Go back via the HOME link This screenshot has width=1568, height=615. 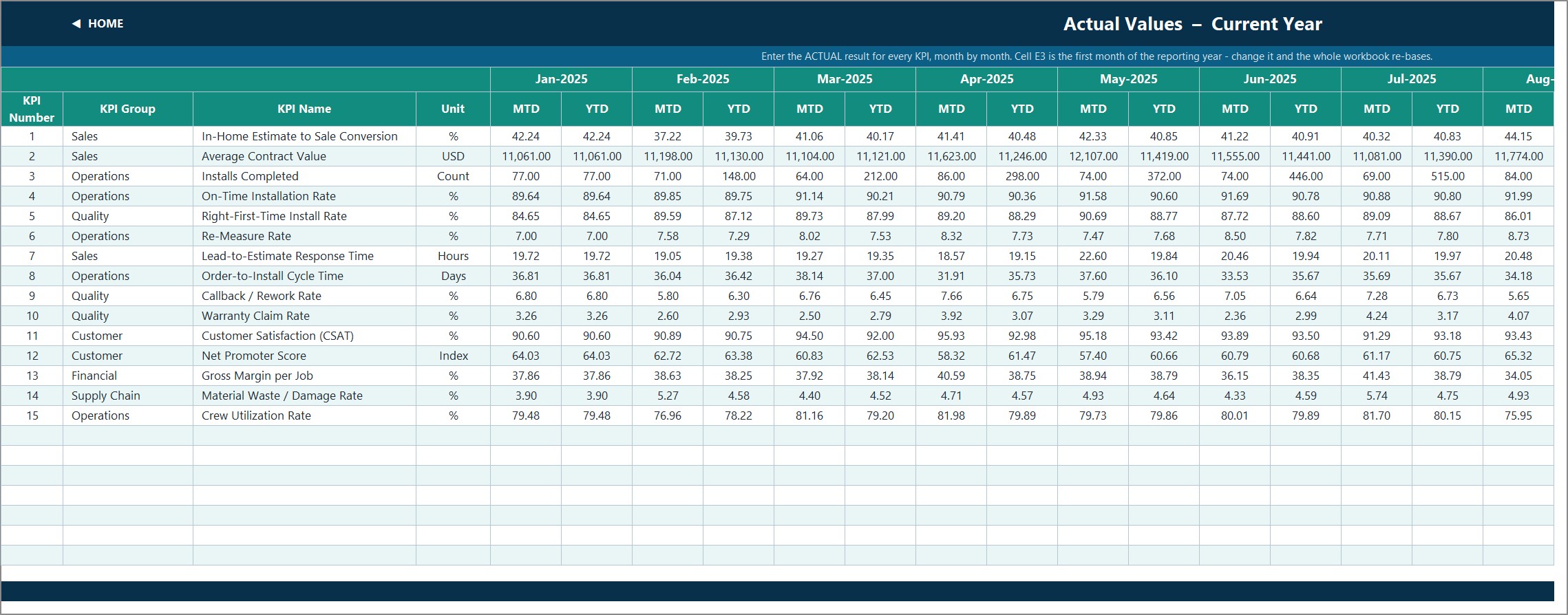(105, 23)
